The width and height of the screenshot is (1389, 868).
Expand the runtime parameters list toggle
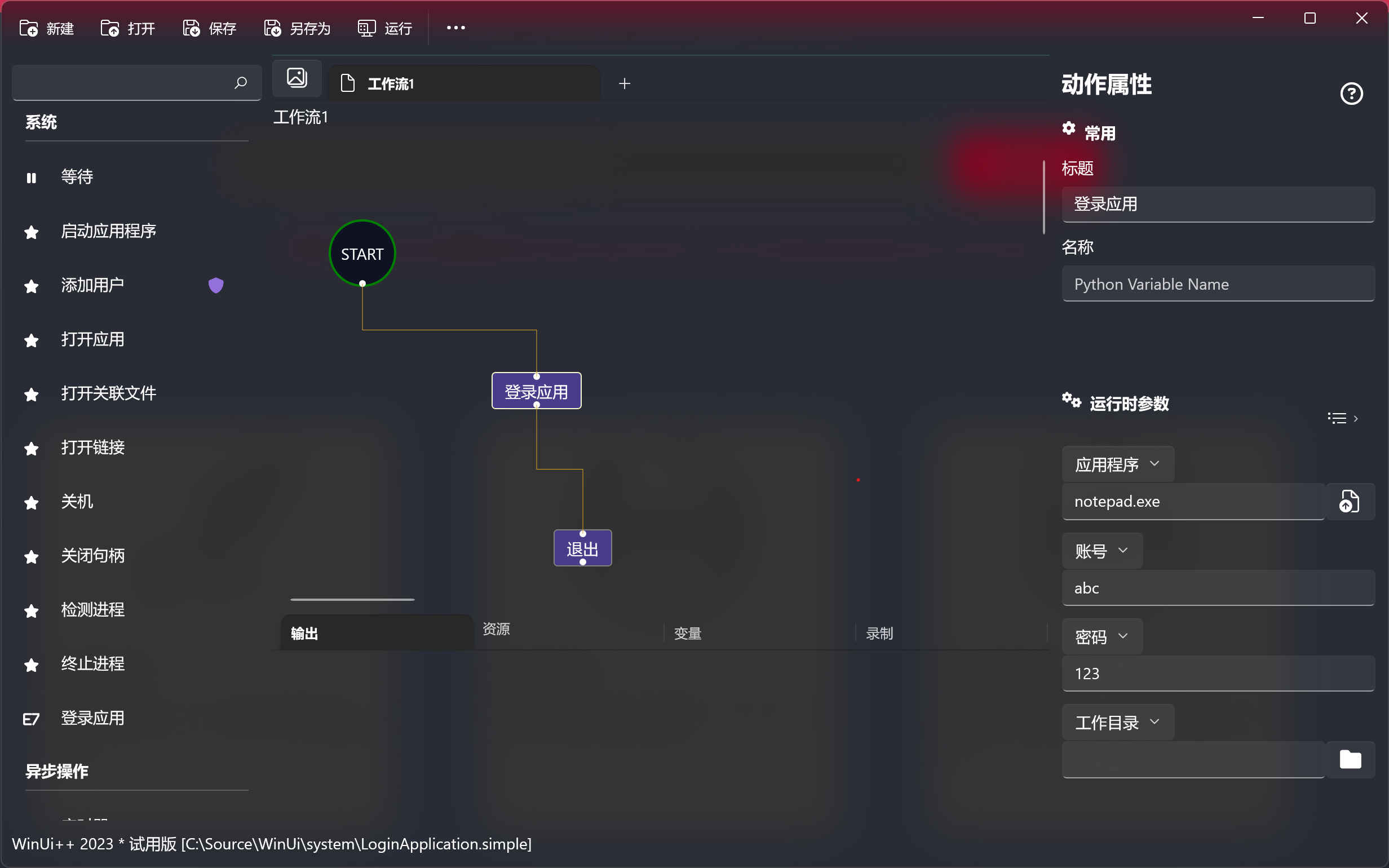pos(1343,418)
